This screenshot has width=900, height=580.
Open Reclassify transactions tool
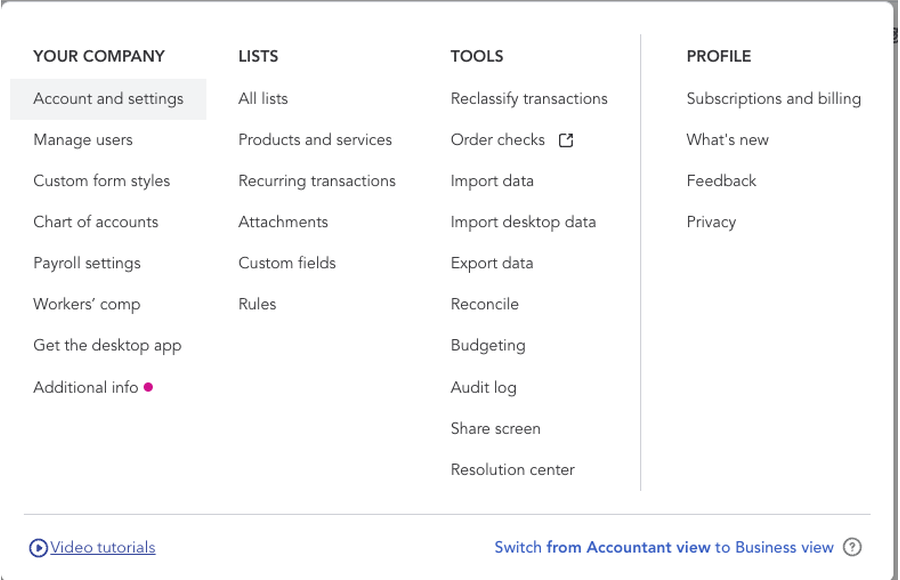(529, 99)
